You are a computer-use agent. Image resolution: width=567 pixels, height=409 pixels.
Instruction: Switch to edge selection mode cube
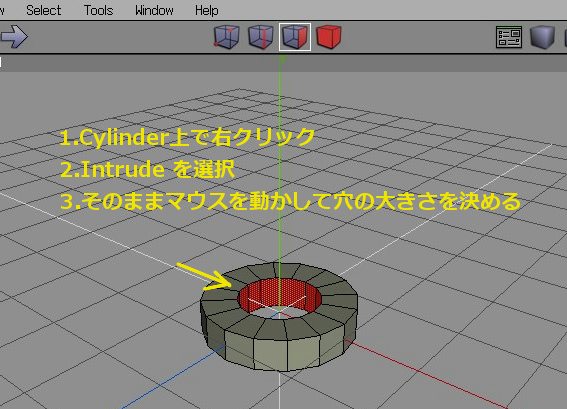[260, 37]
